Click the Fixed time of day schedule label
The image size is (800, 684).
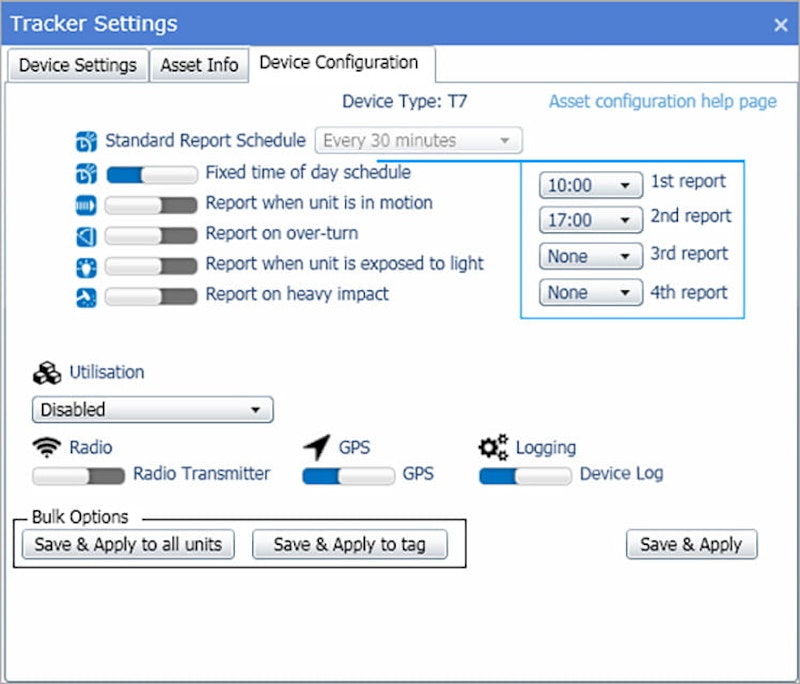(x=308, y=172)
